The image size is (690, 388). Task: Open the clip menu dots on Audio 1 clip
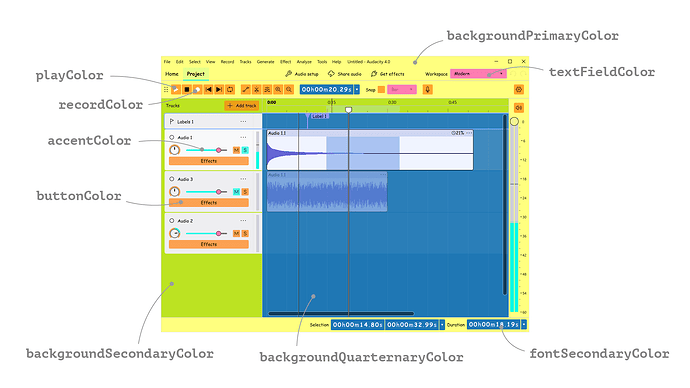[469, 133]
